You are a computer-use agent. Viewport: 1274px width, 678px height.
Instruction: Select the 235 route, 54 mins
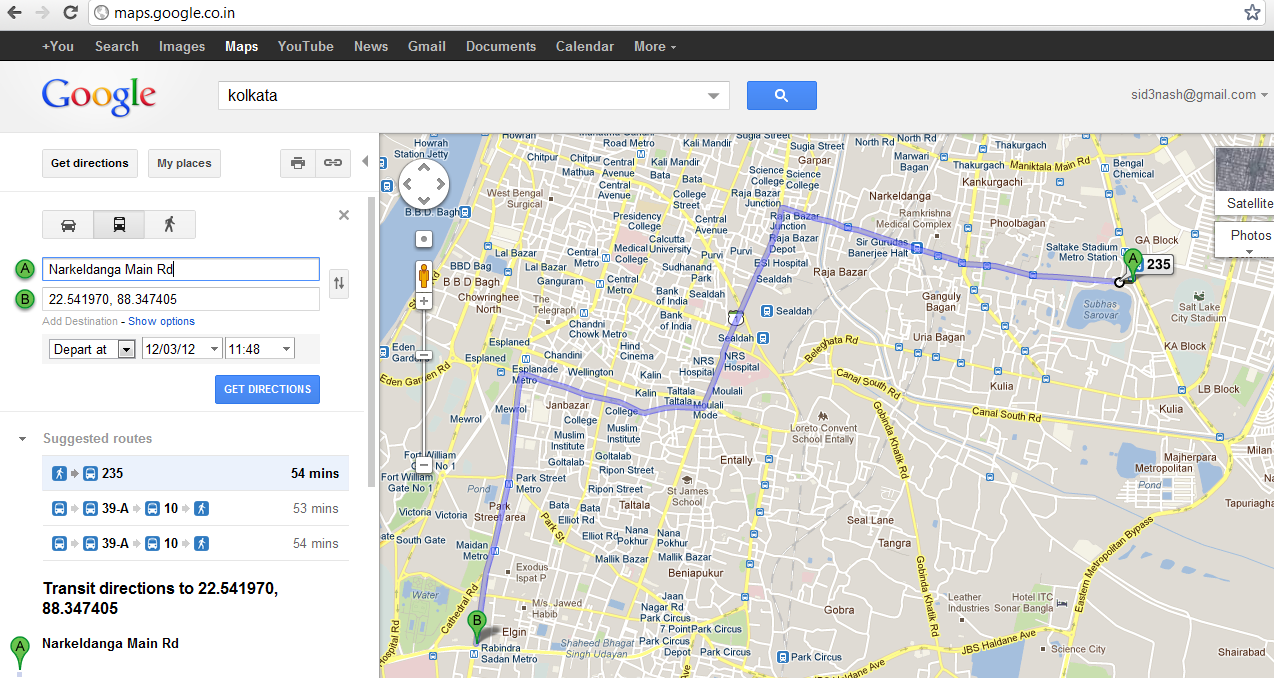tap(196, 474)
